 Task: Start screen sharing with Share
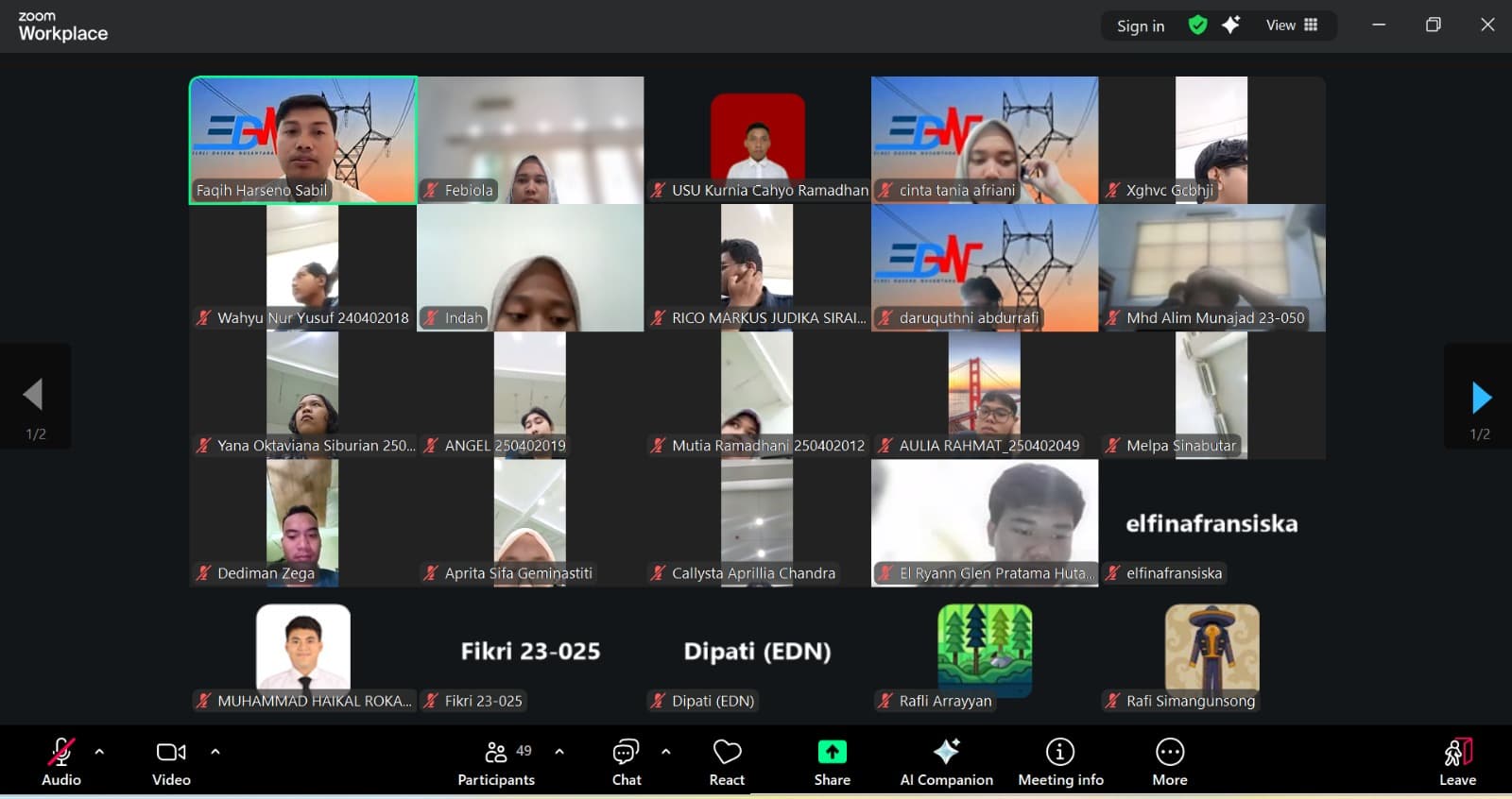point(832,762)
